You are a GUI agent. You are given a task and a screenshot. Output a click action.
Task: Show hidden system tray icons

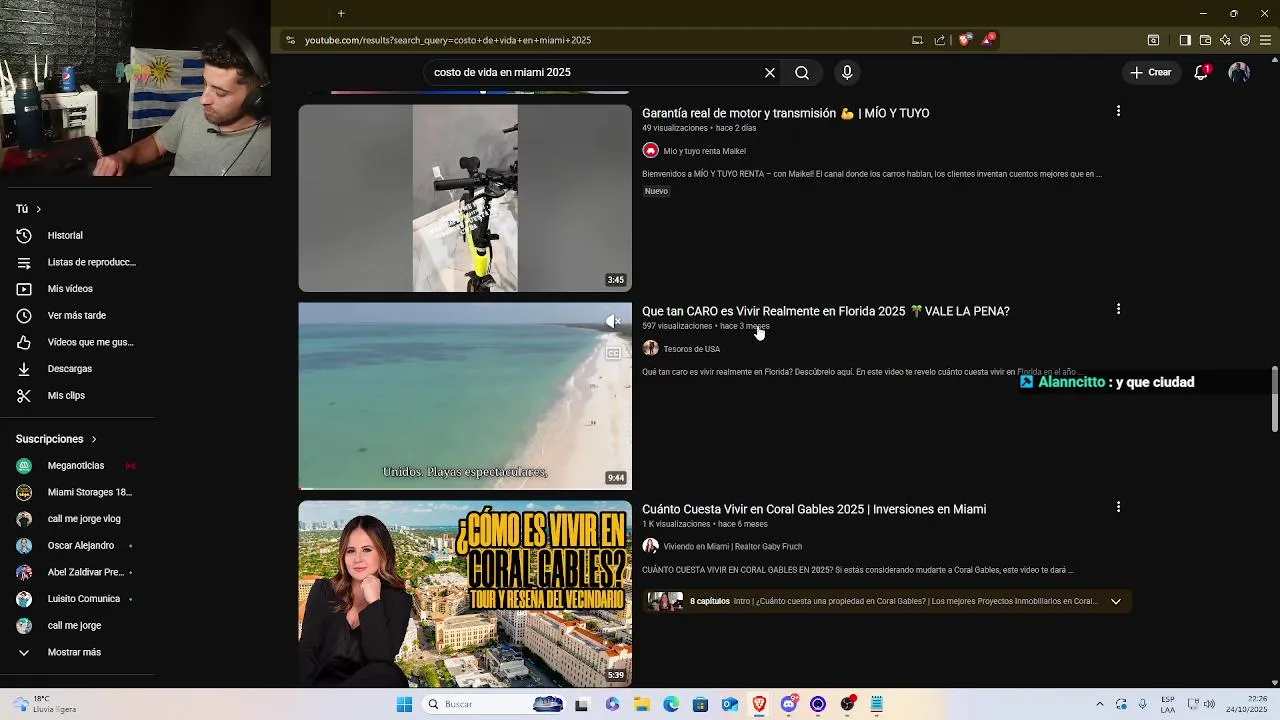[1100, 704]
